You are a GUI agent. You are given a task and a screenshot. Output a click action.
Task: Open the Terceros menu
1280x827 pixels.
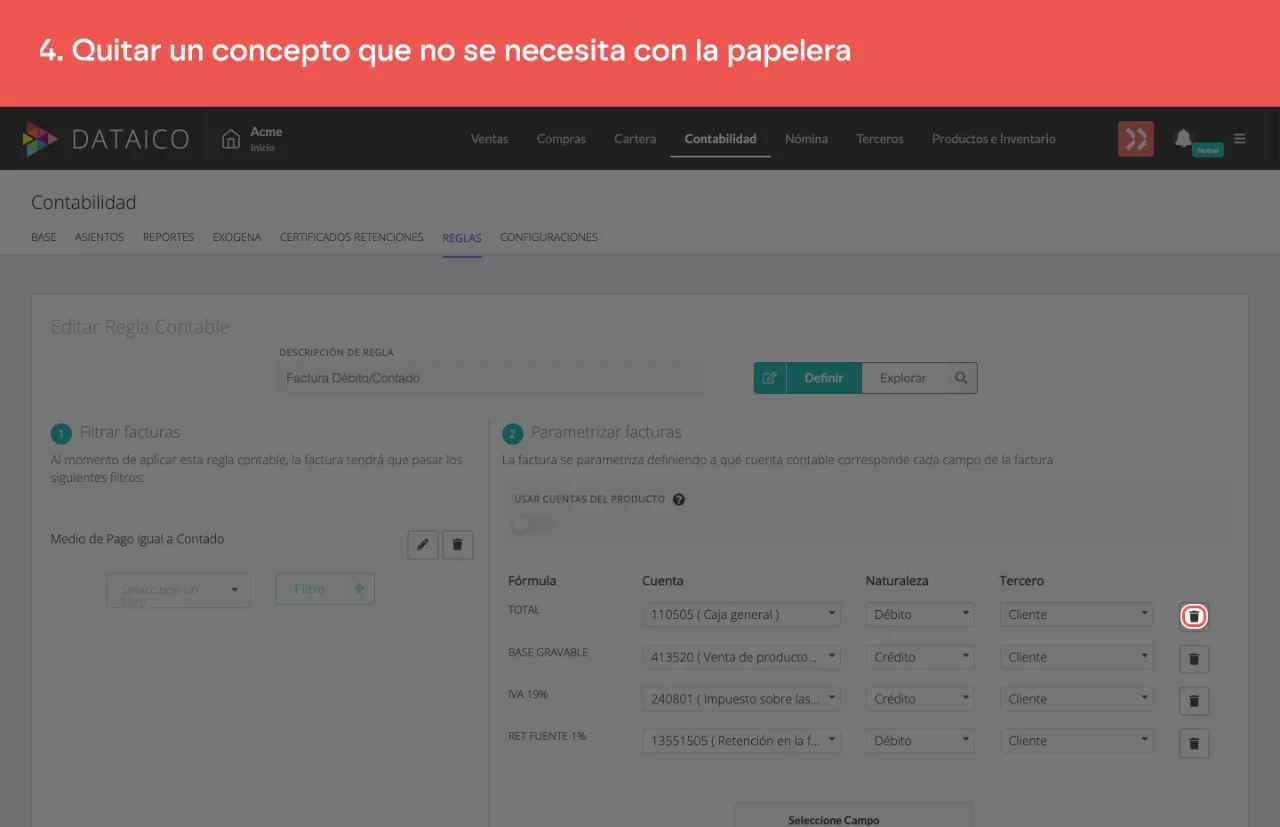pyautogui.click(x=880, y=139)
